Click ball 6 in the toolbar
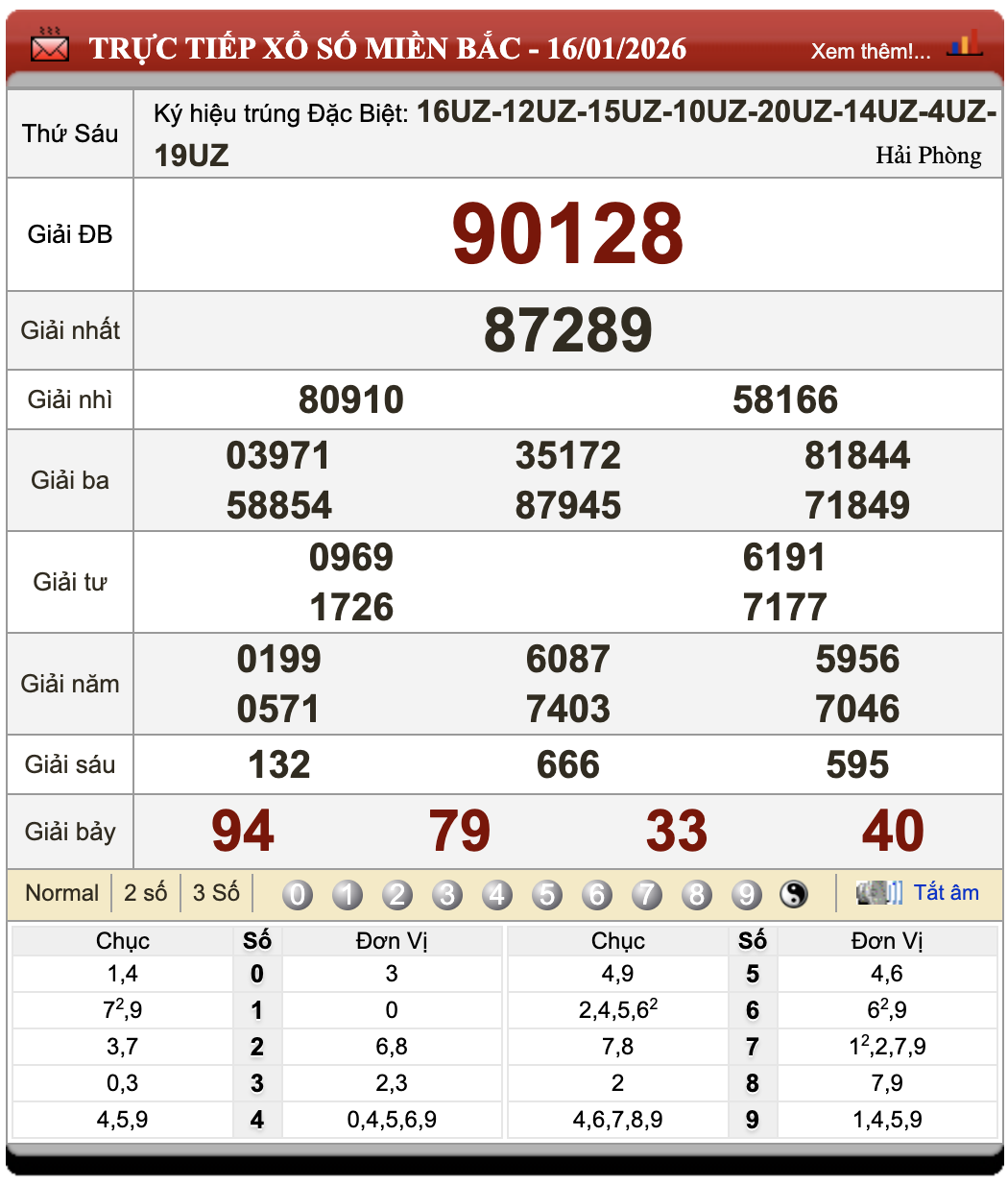 click(597, 892)
